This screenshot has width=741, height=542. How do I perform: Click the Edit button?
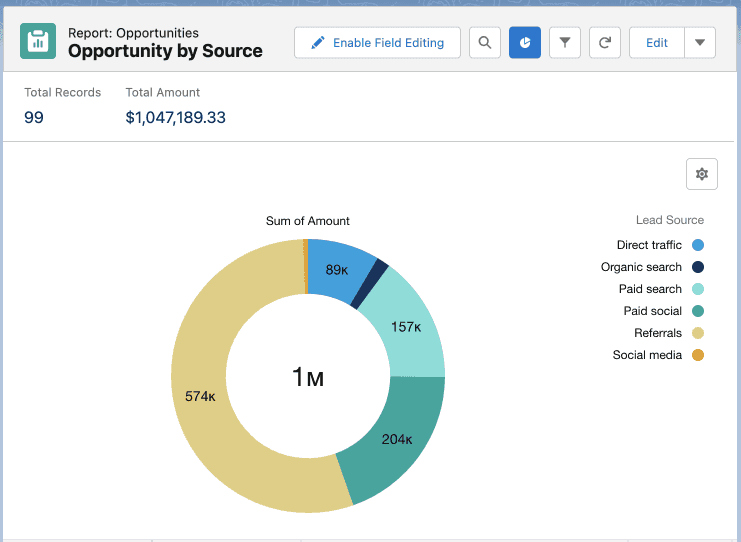tap(657, 43)
